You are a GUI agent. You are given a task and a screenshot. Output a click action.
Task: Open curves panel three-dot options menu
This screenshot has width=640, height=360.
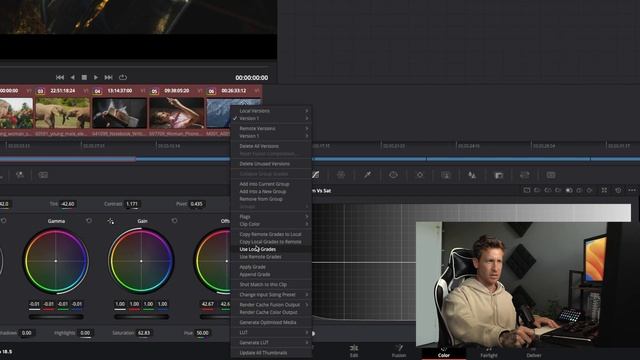click(x=632, y=190)
